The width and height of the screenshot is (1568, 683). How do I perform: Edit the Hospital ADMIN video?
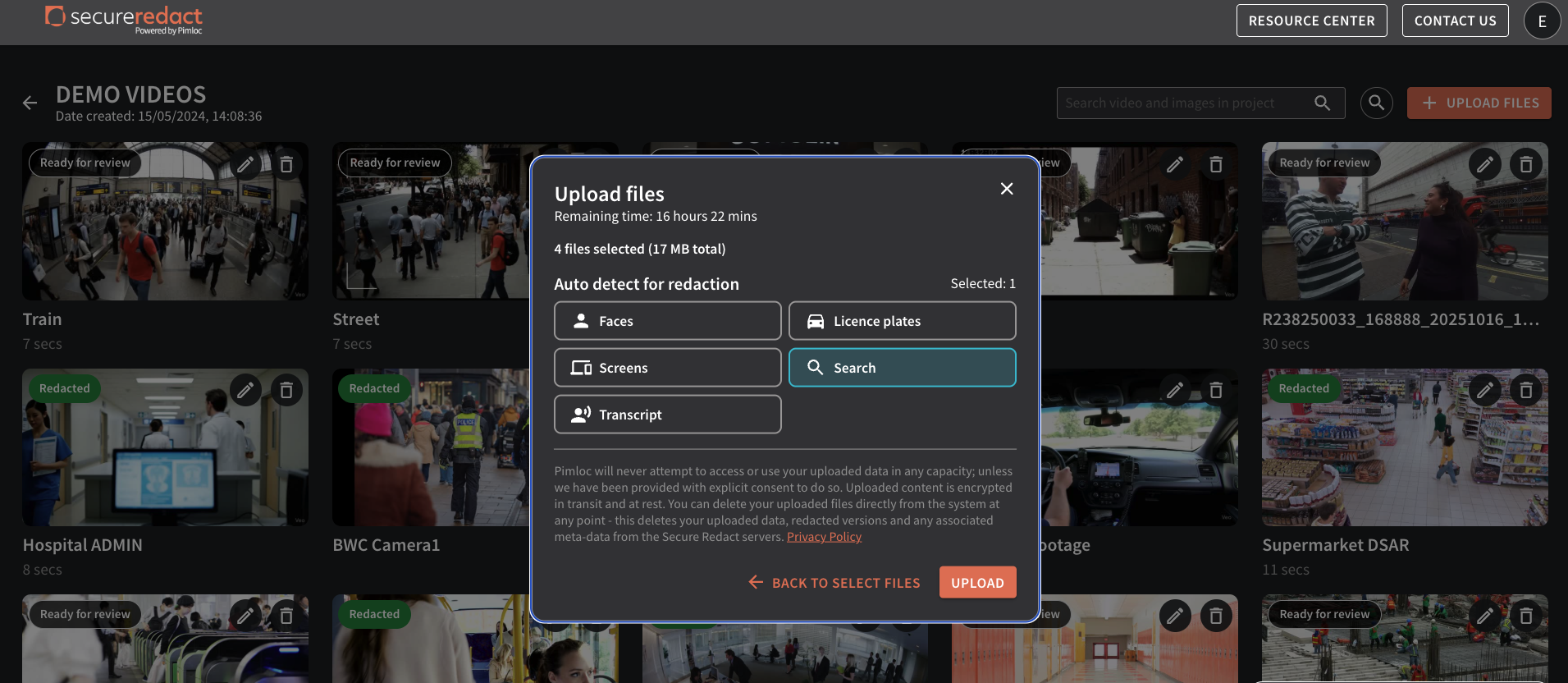pyautogui.click(x=245, y=390)
